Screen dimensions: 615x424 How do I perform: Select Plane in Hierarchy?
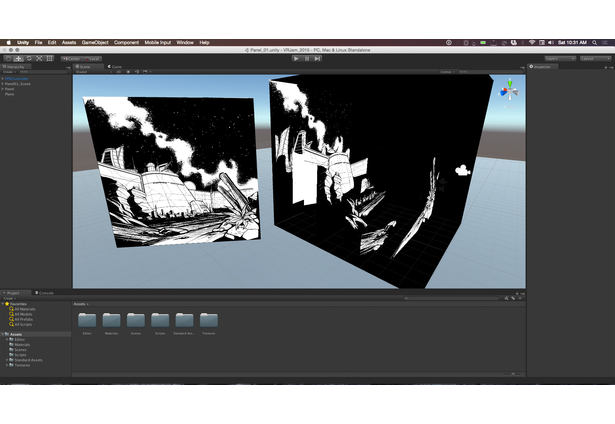(9, 94)
